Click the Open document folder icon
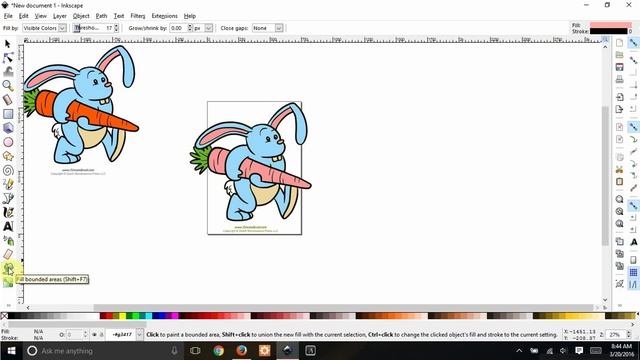This screenshot has width=640, height=360. coord(619,55)
